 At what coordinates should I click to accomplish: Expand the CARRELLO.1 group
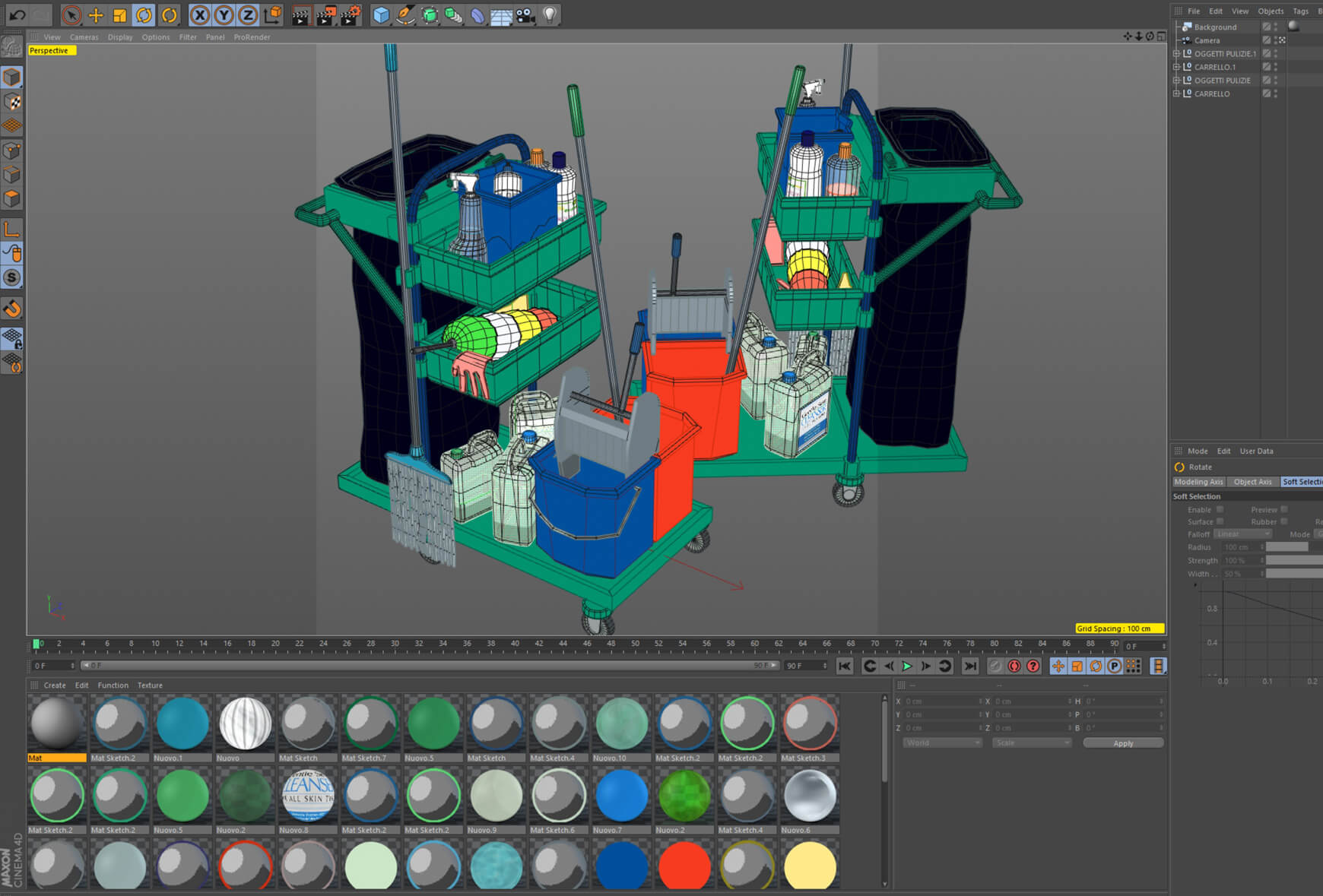click(x=1176, y=67)
